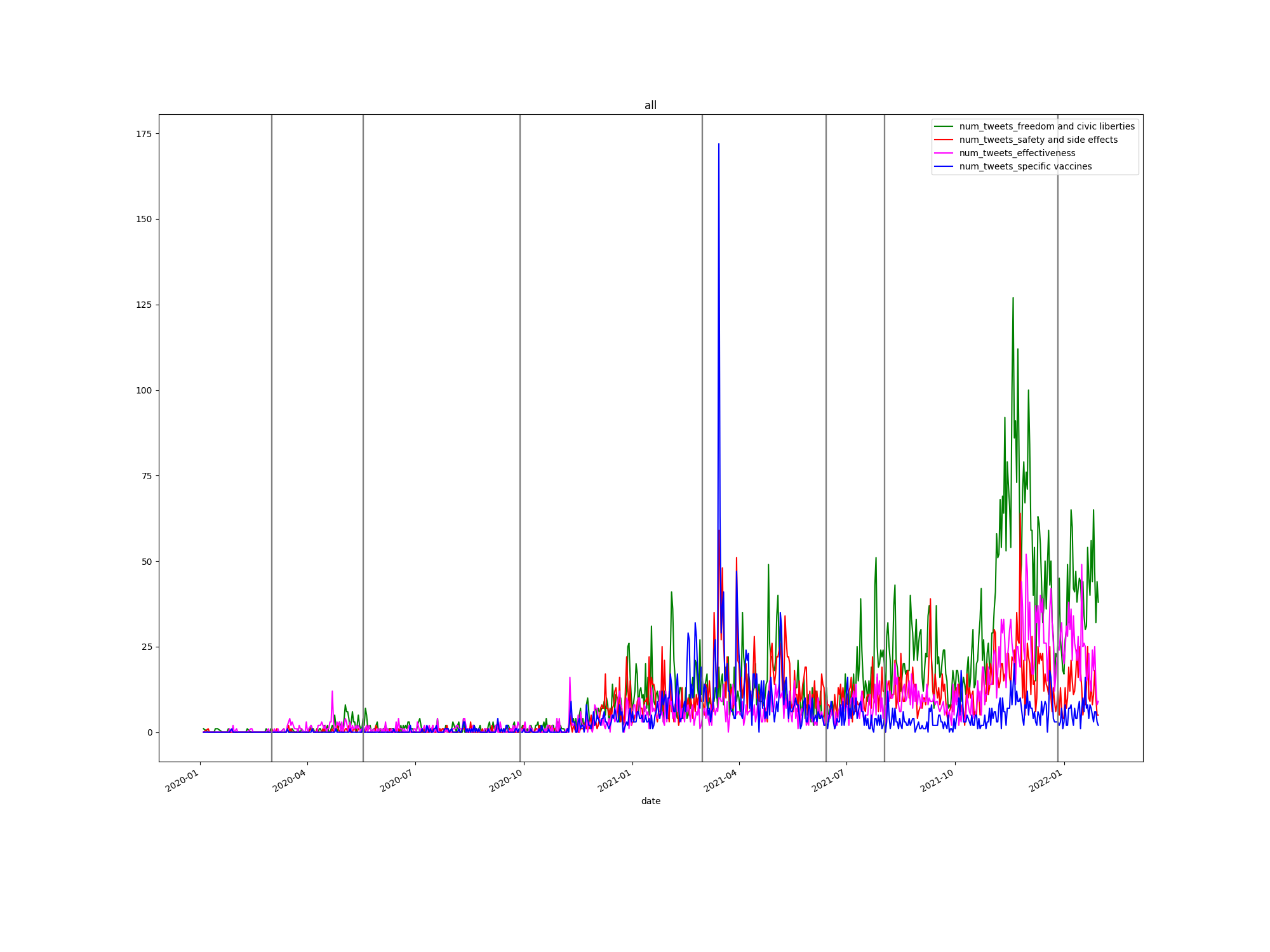Viewport: 1270px width, 952px height.
Task: Click the green legend line swatch
Action: [944, 127]
